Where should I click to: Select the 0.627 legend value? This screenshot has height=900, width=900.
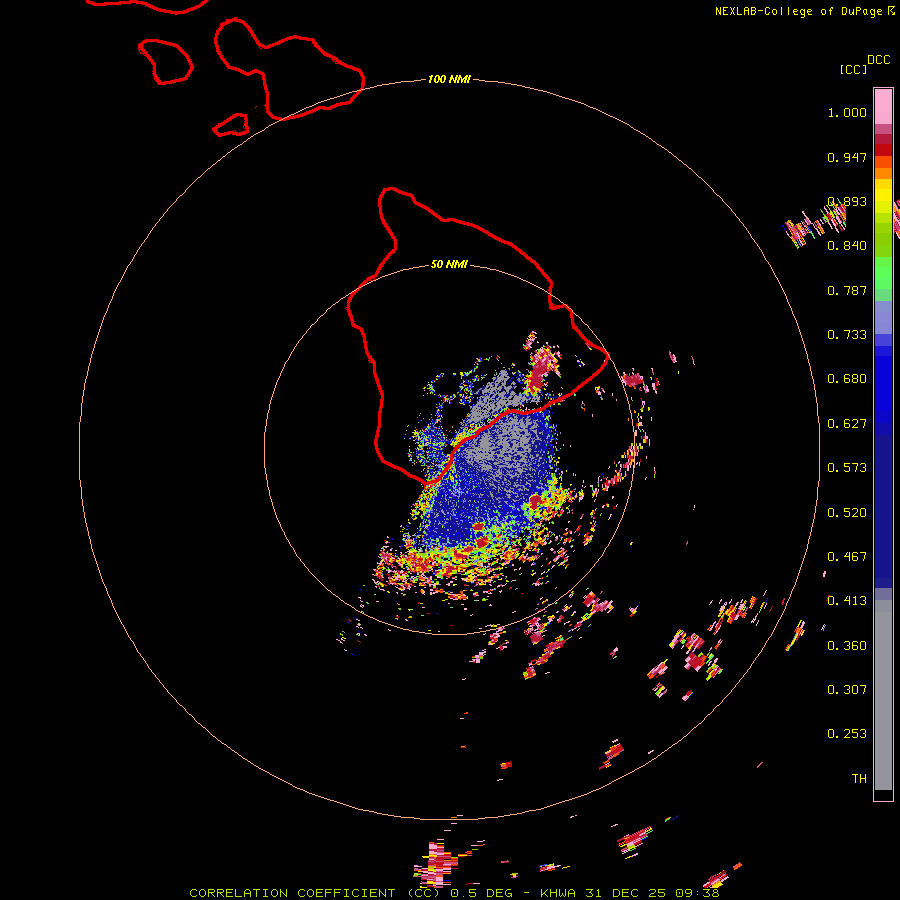847,424
